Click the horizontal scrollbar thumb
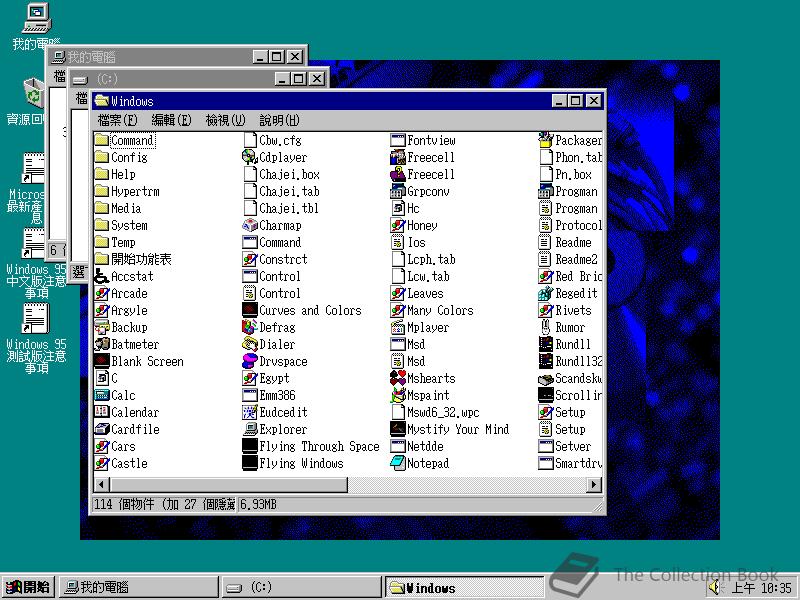 point(229,484)
